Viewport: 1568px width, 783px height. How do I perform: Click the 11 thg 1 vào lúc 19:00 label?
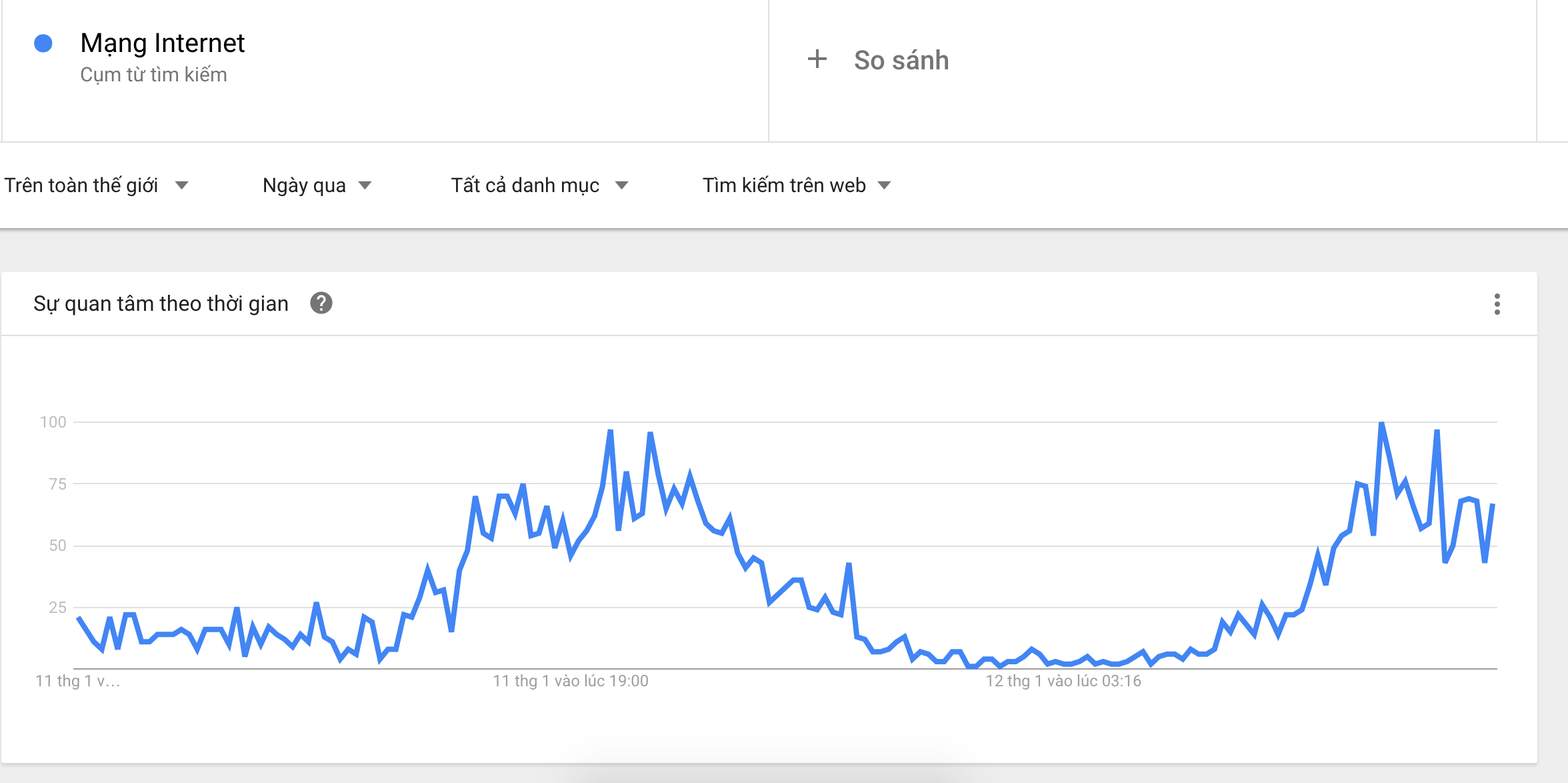(x=570, y=681)
